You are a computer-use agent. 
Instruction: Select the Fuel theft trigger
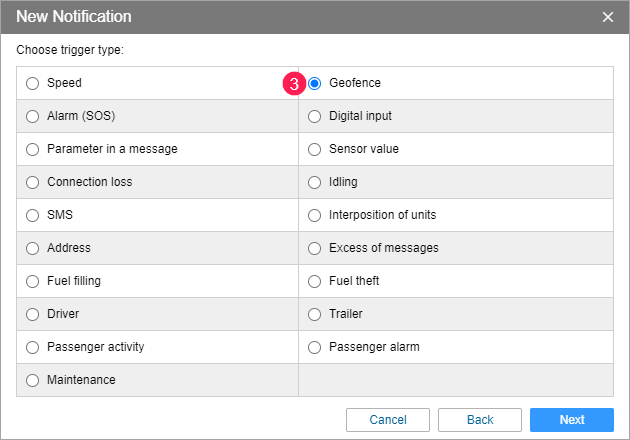pos(315,281)
